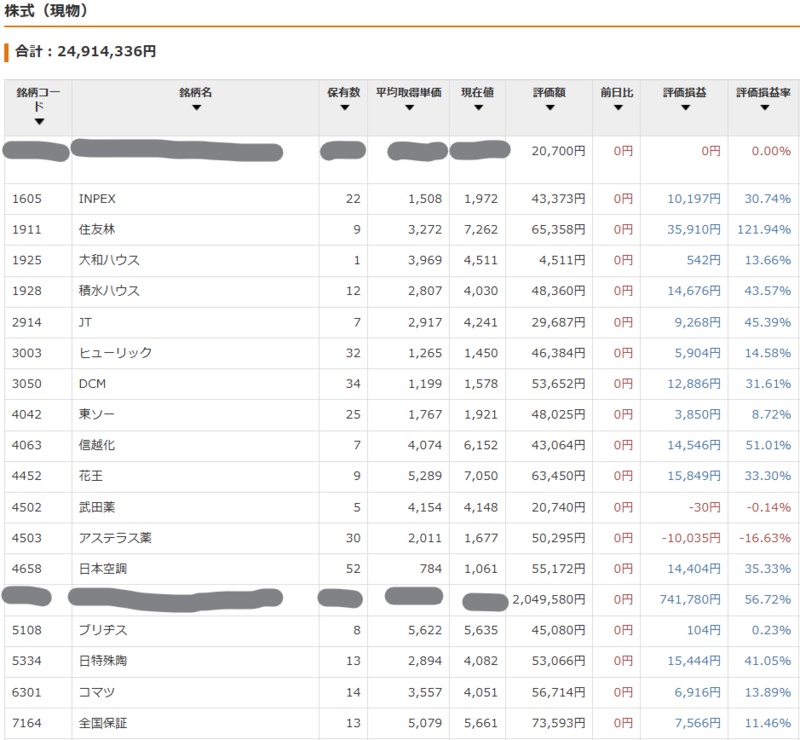Click the 35,910円 profit for 住友林
The image size is (800, 740).
[694, 230]
